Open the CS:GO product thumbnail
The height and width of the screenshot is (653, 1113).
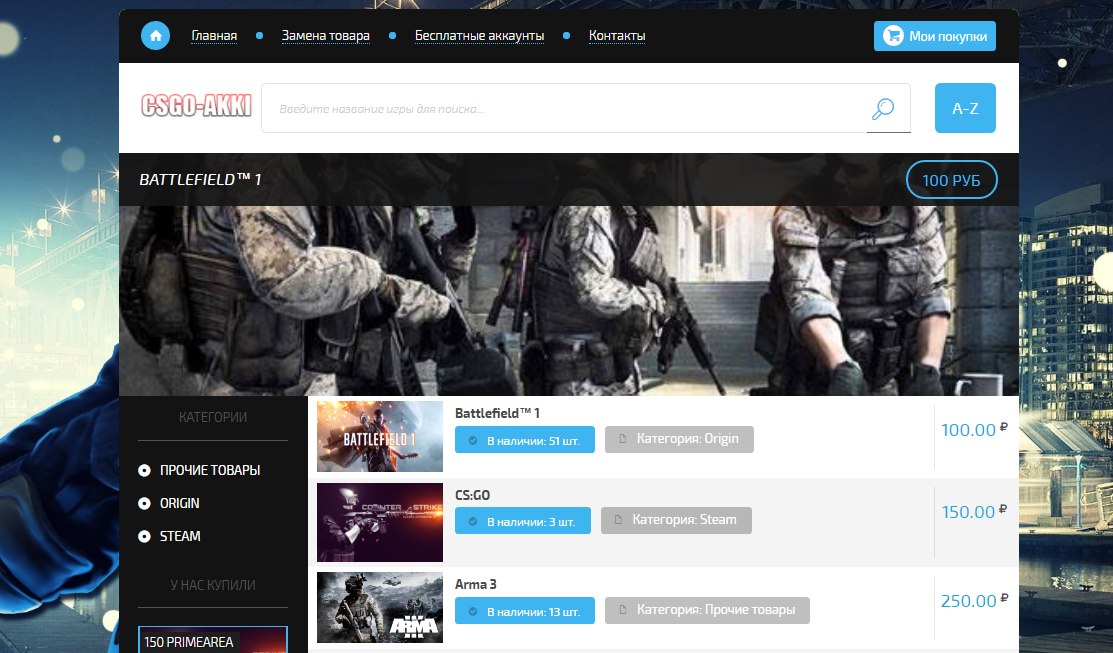coord(380,522)
